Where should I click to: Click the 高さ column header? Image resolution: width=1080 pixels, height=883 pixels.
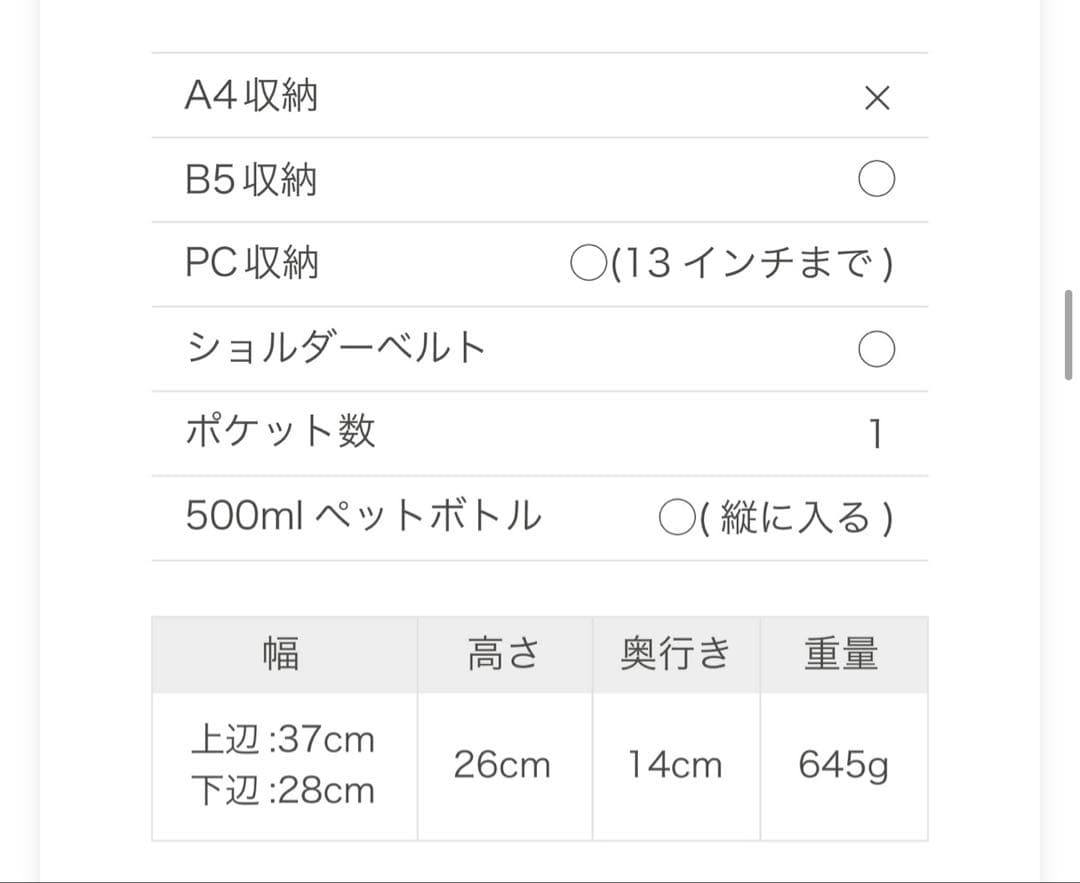coord(503,654)
